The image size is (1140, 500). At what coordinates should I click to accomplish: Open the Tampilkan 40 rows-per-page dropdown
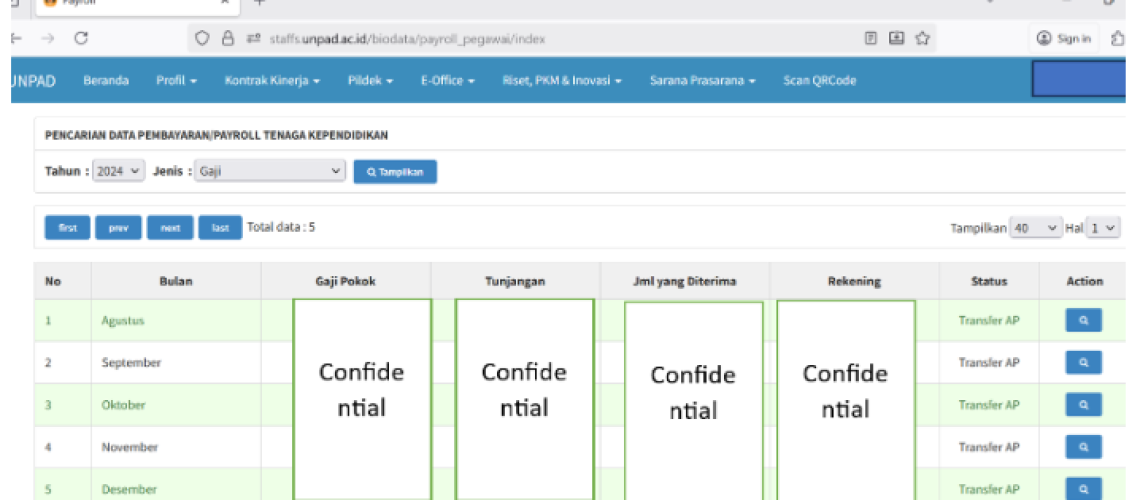[x=1036, y=227]
